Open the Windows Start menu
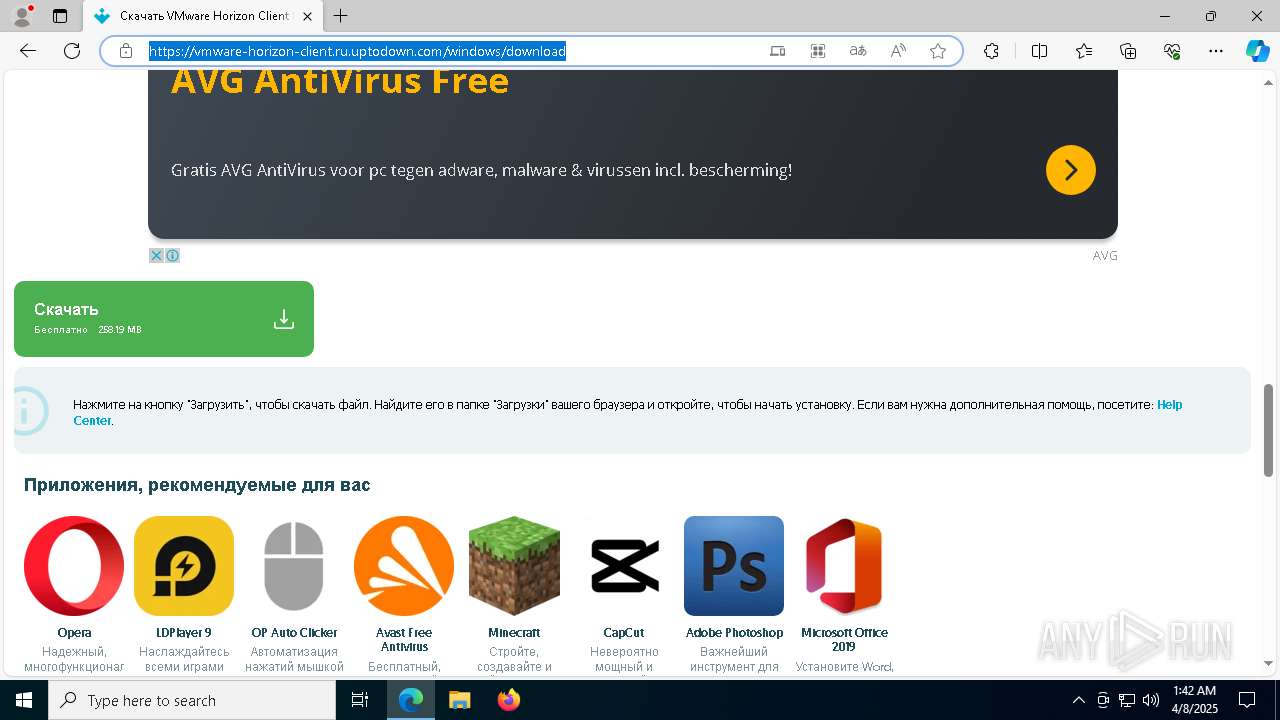This screenshot has width=1280, height=720. pos(24,700)
